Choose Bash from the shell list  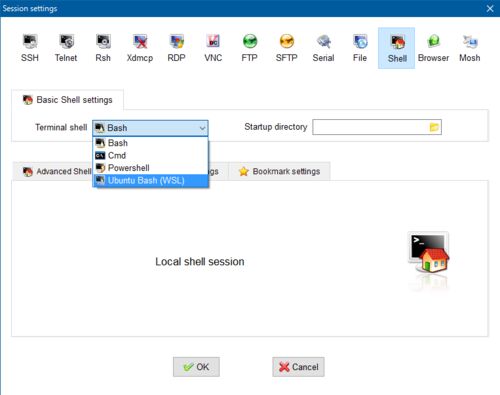[150, 143]
